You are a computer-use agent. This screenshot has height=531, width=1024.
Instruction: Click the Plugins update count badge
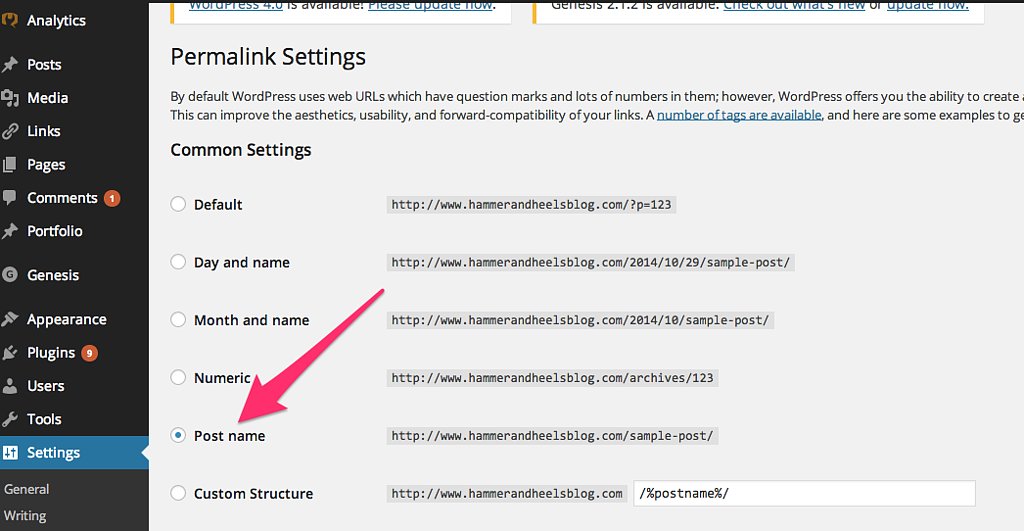click(x=89, y=353)
